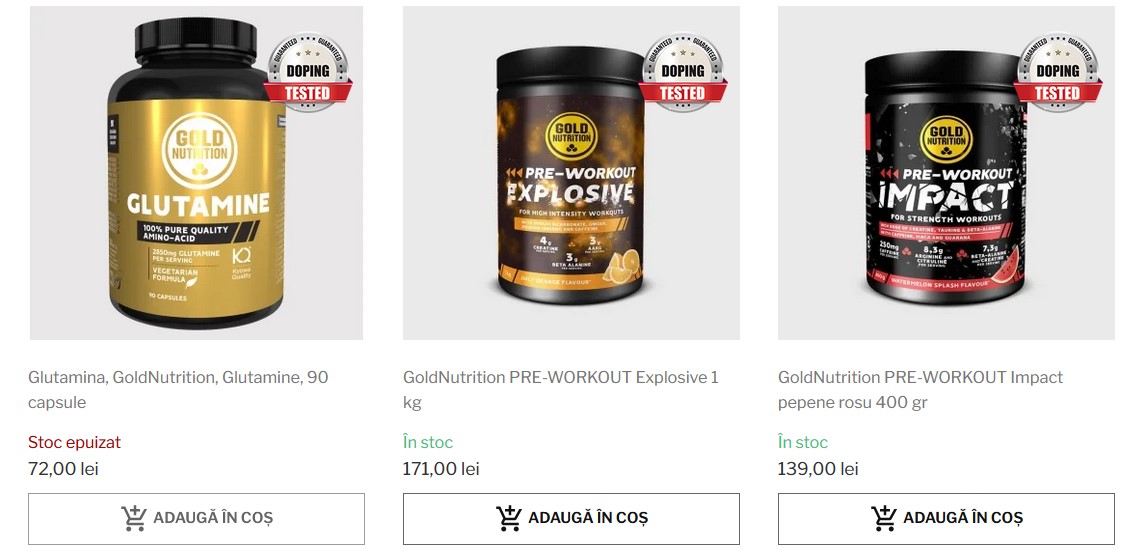Click ADAUGĂ ÎN COȘ text for Glutamine
1137x558 pixels.
[213, 518]
